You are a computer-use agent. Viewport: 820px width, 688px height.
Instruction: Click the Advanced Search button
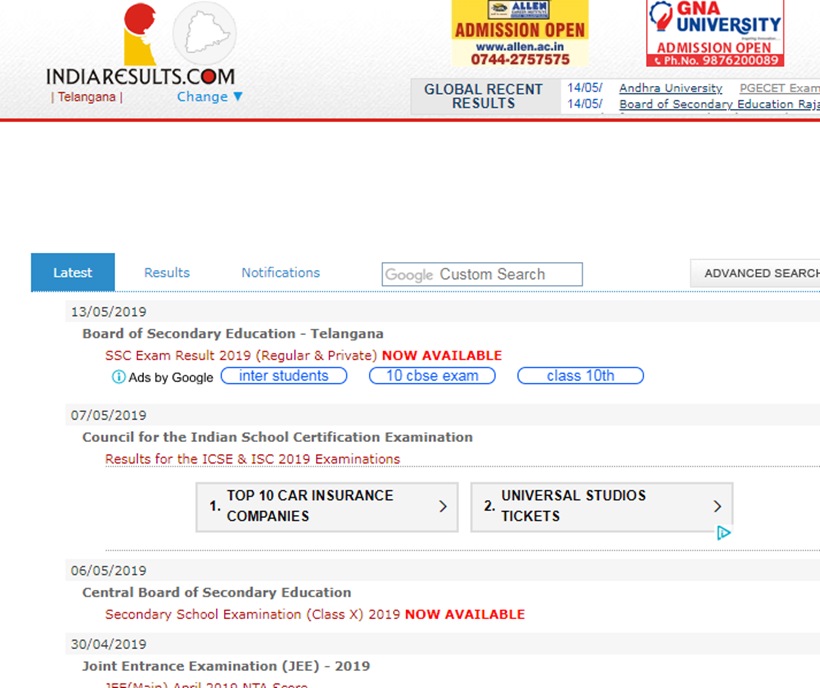coord(756,273)
